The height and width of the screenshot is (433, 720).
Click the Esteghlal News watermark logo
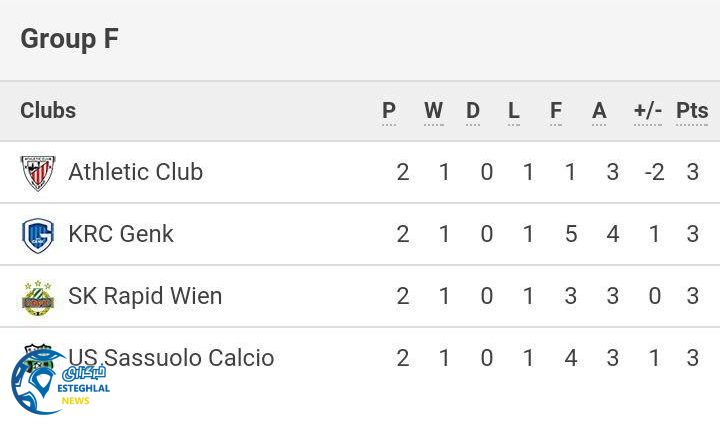click(x=60, y=383)
